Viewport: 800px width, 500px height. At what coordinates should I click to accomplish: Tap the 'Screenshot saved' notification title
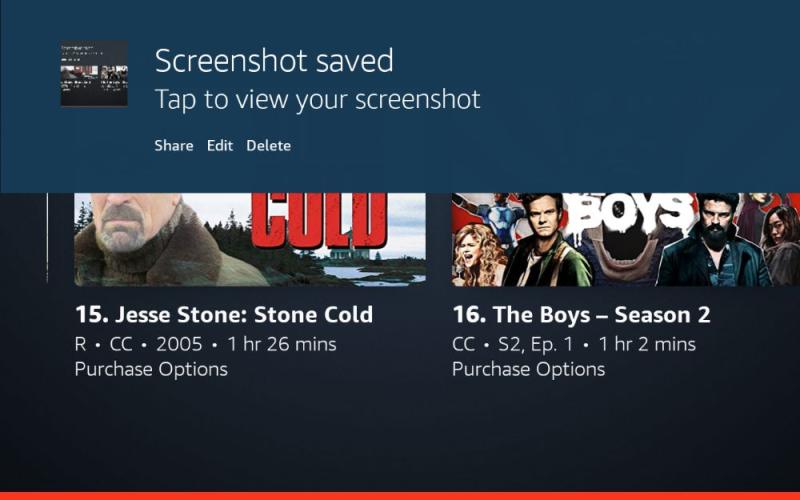274,60
